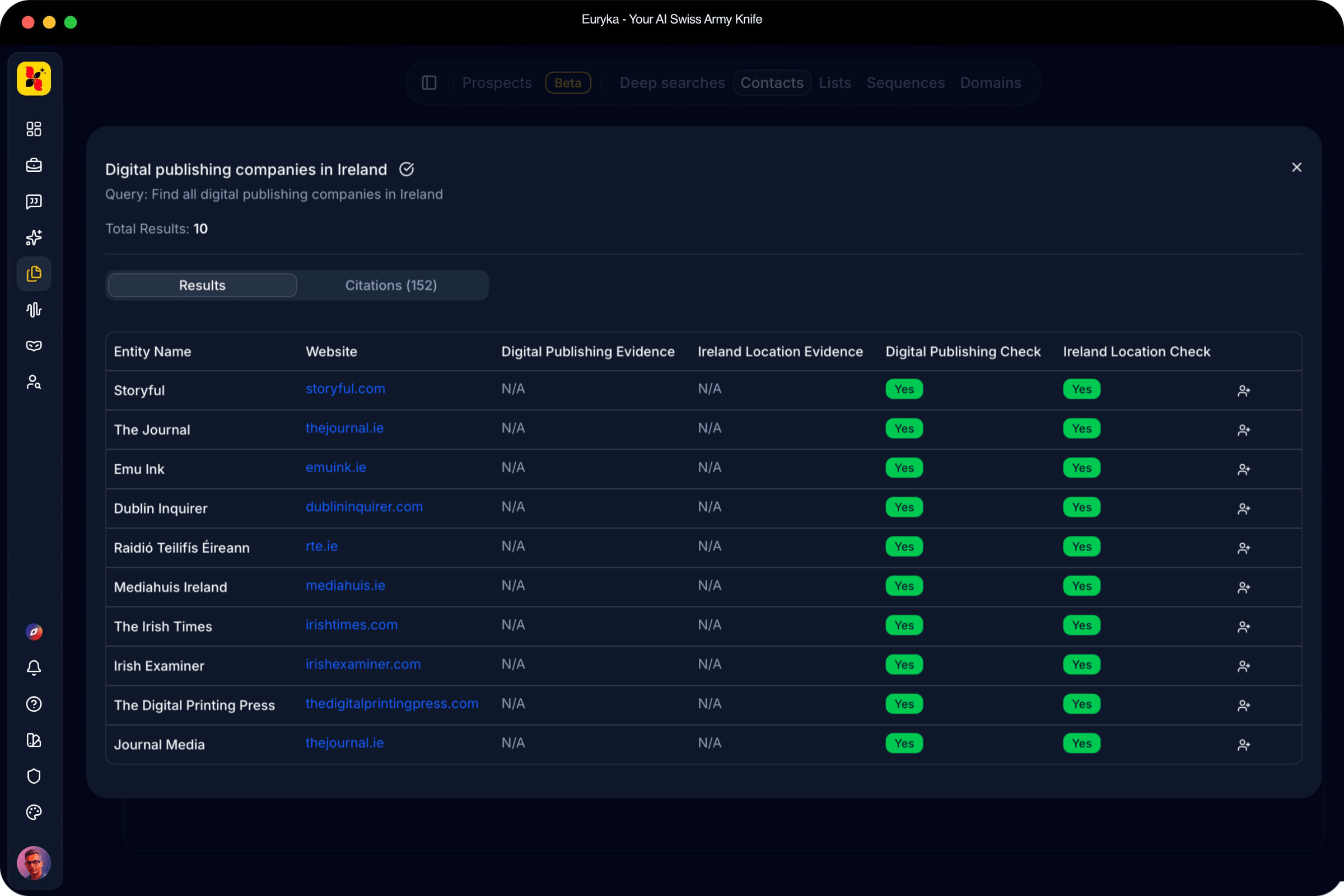Close the search results dialog
Image resolution: width=1344 pixels, height=896 pixels.
tap(1296, 167)
